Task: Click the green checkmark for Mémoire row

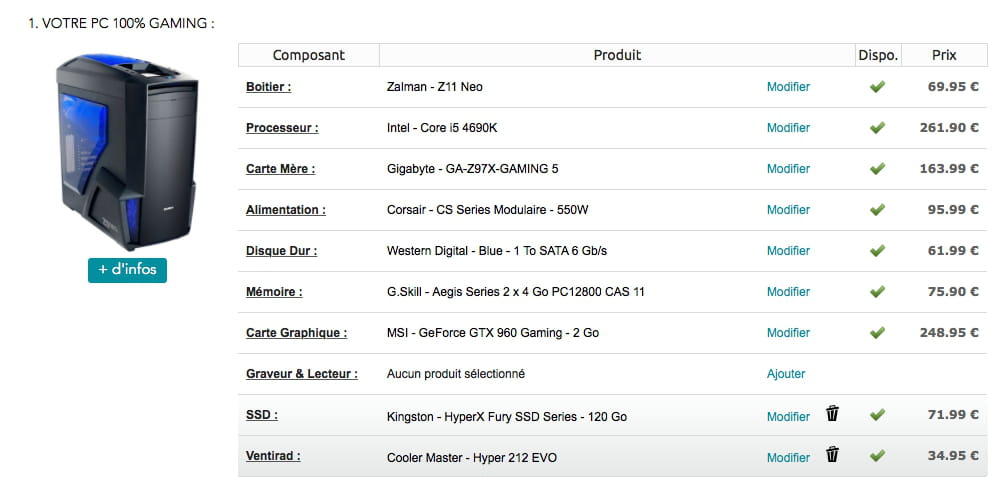Action: tap(877, 292)
